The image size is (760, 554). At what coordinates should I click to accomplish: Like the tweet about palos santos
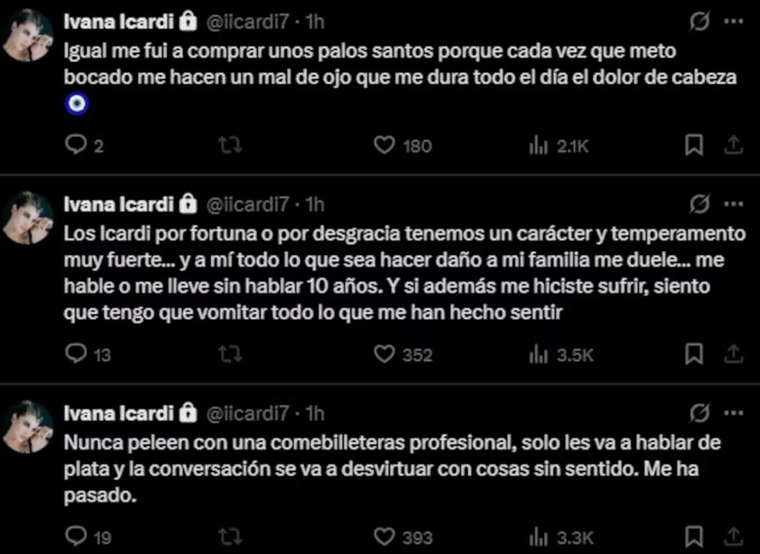pos(384,146)
